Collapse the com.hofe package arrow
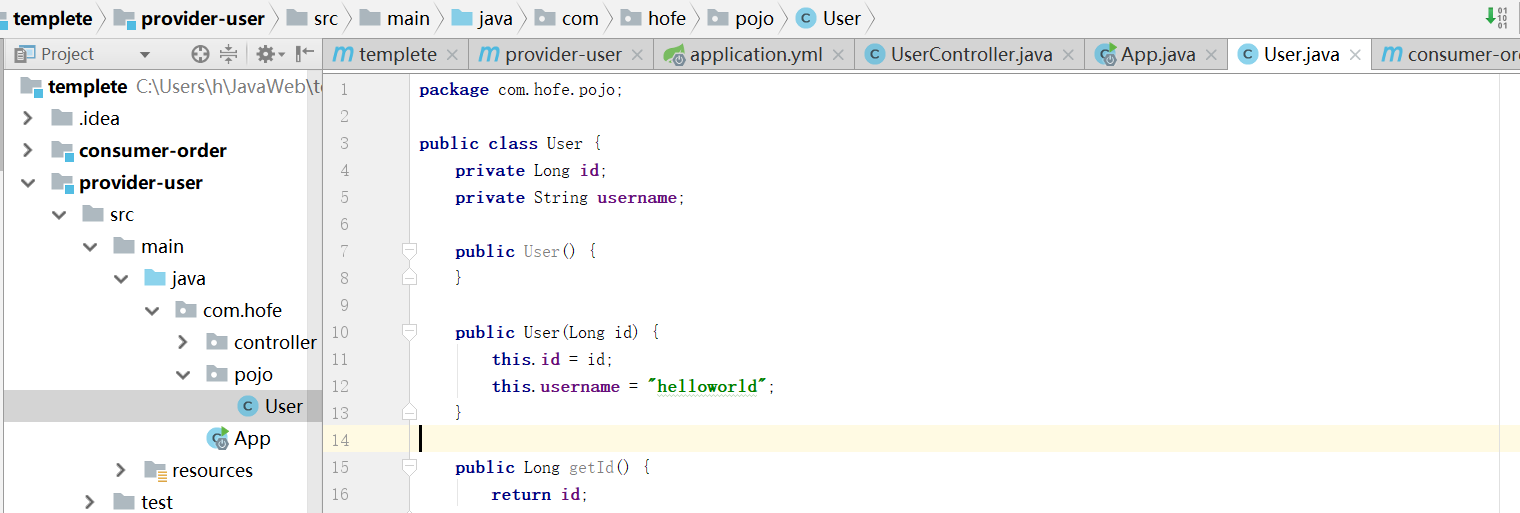The height and width of the screenshot is (513, 1520). (152, 310)
